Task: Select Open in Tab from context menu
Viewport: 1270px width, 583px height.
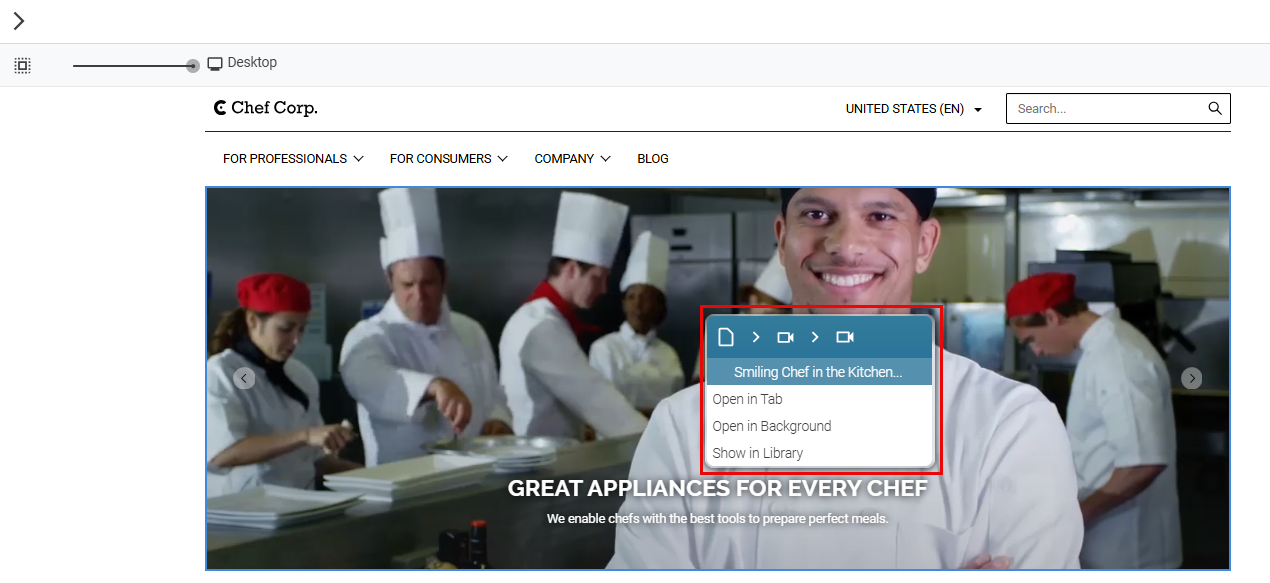Action: click(747, 399)
